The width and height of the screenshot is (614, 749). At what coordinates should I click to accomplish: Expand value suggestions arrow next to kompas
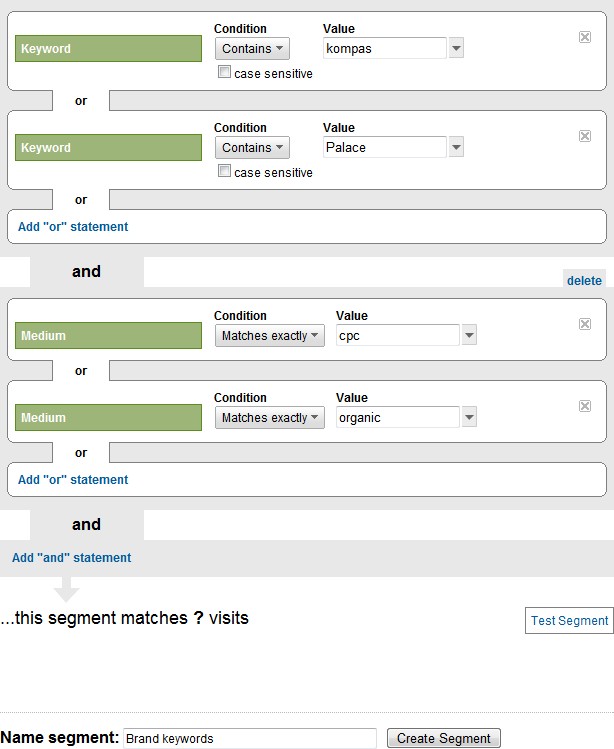456,48
